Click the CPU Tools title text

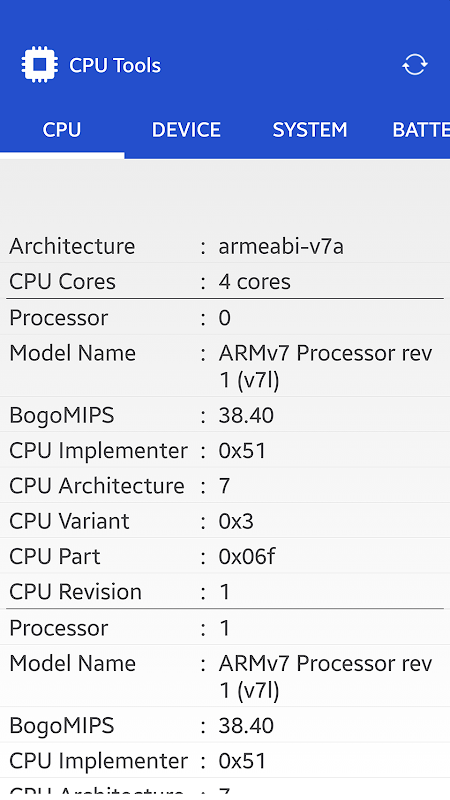coord(115,65)
